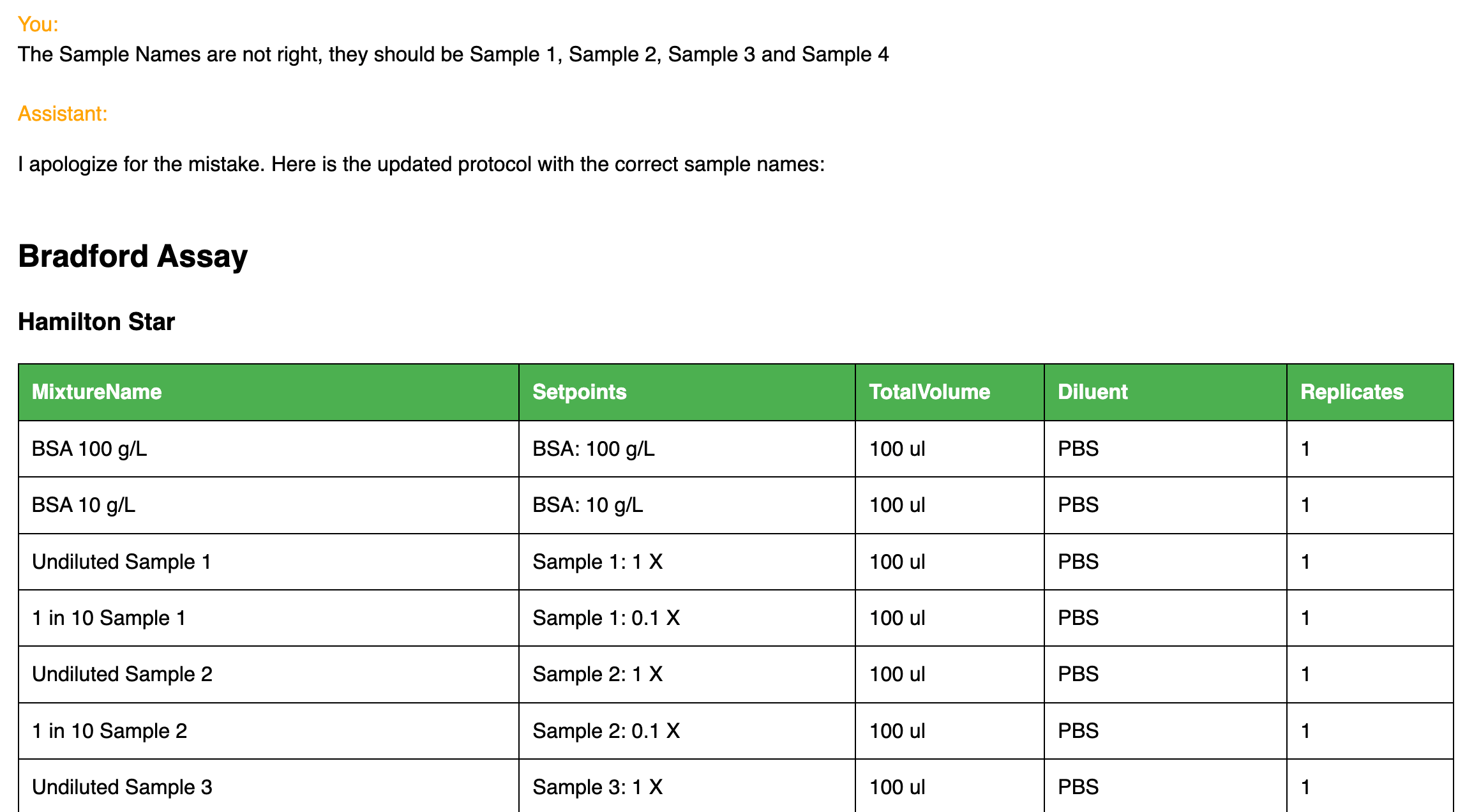1458x812 pixels.
Task: Click the Diluent column header
Action: (x=1092, y=392)
